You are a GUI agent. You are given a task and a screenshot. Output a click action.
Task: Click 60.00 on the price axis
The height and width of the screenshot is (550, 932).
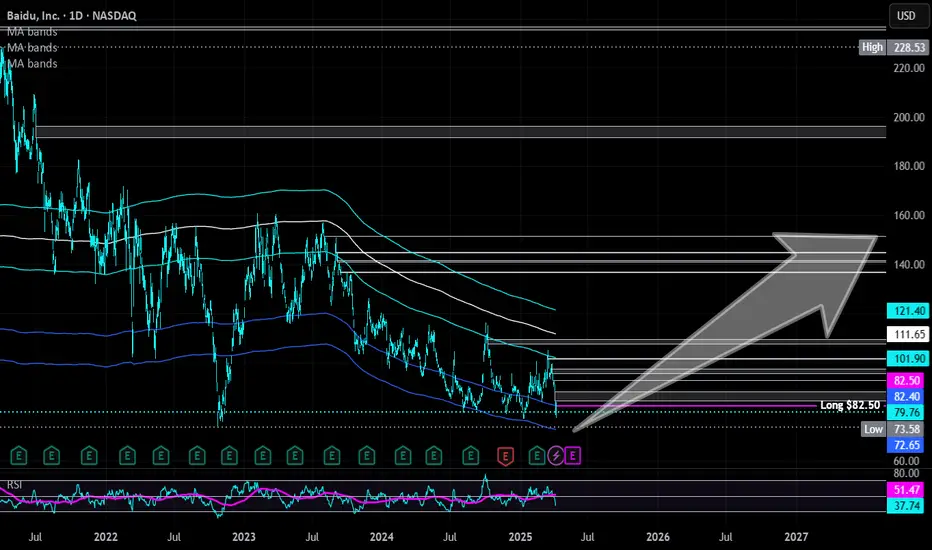tap(906, 461)
